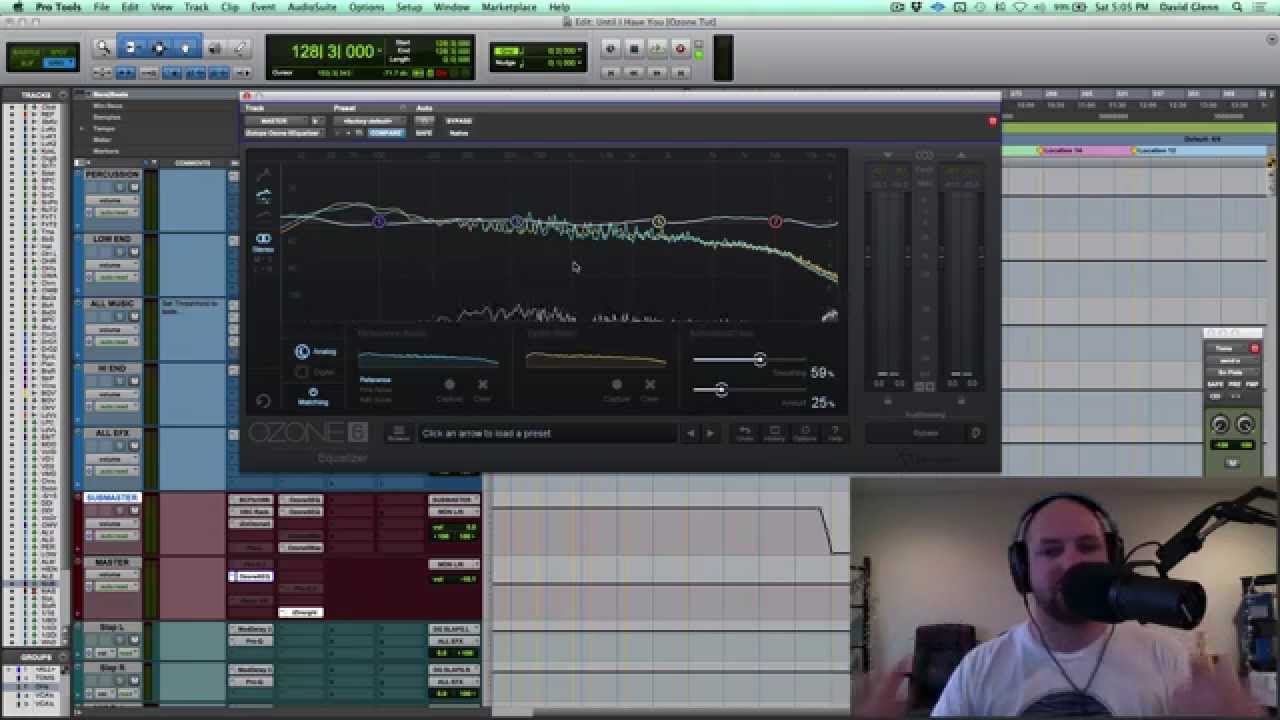This screenshot has height=720, width=1280.
Task: Click EQ node 1 on the curve
Action: pyautogui.click(x=378, y=221)
